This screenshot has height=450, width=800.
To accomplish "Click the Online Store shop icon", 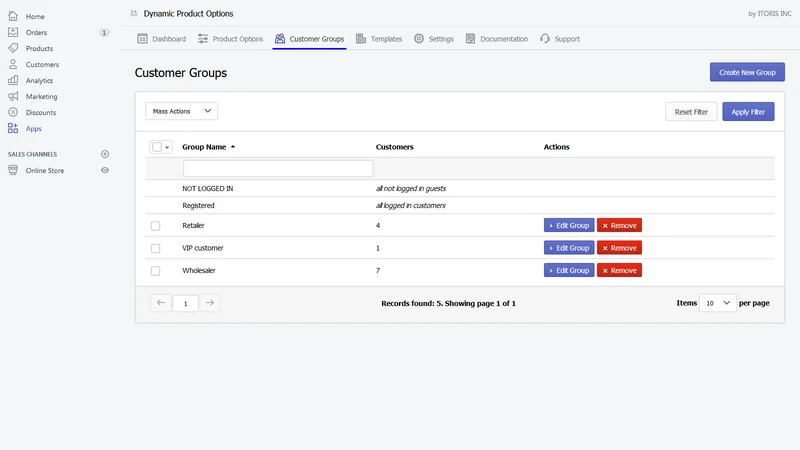I will (x=13, y=170).
